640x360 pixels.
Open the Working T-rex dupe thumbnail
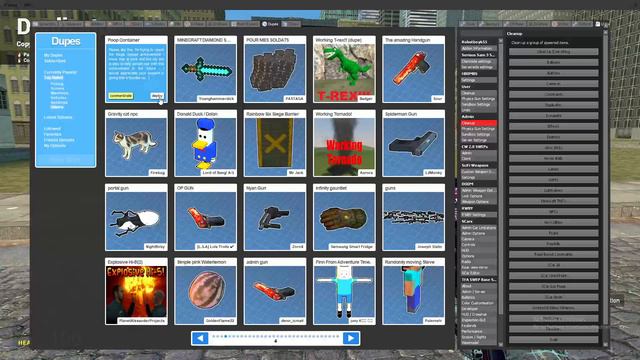344,69
